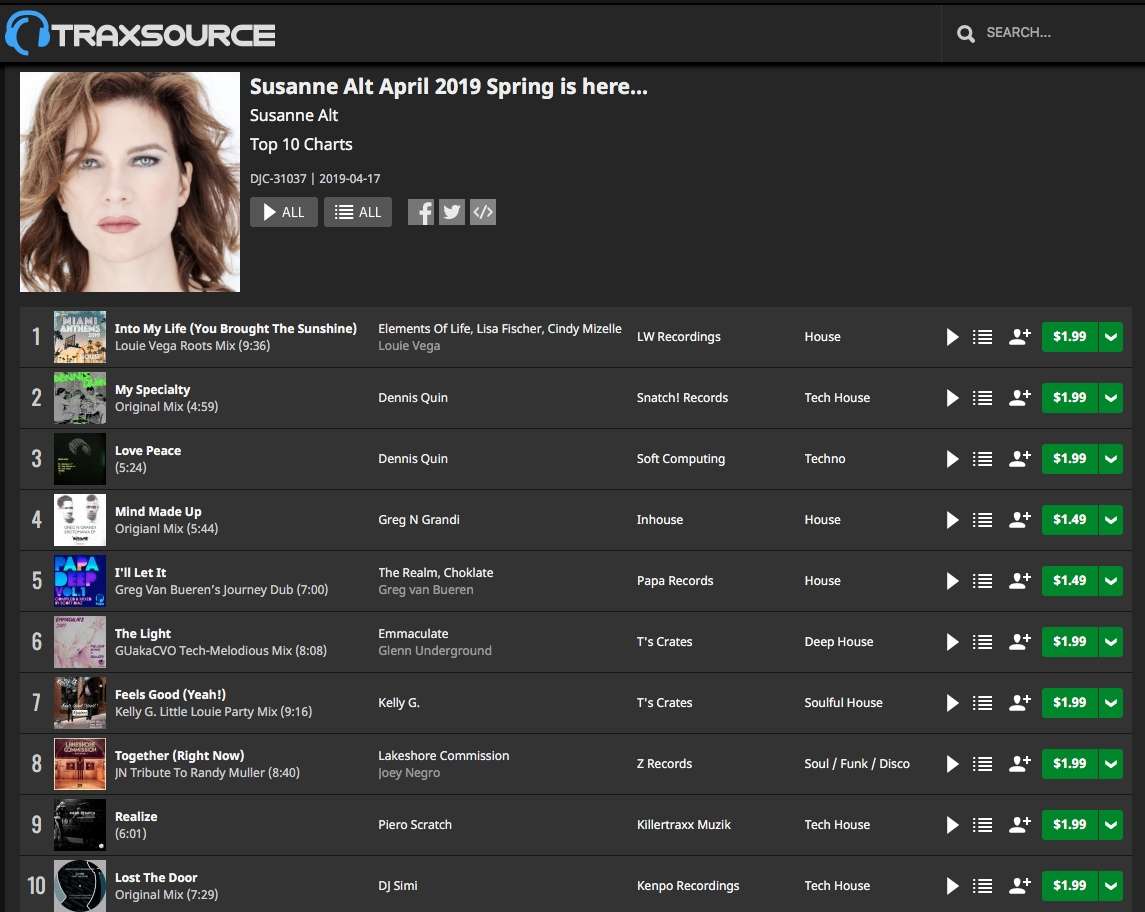Play the track Feels Good (Yeah!)
1145x912 pixels.
click(952, 703)
